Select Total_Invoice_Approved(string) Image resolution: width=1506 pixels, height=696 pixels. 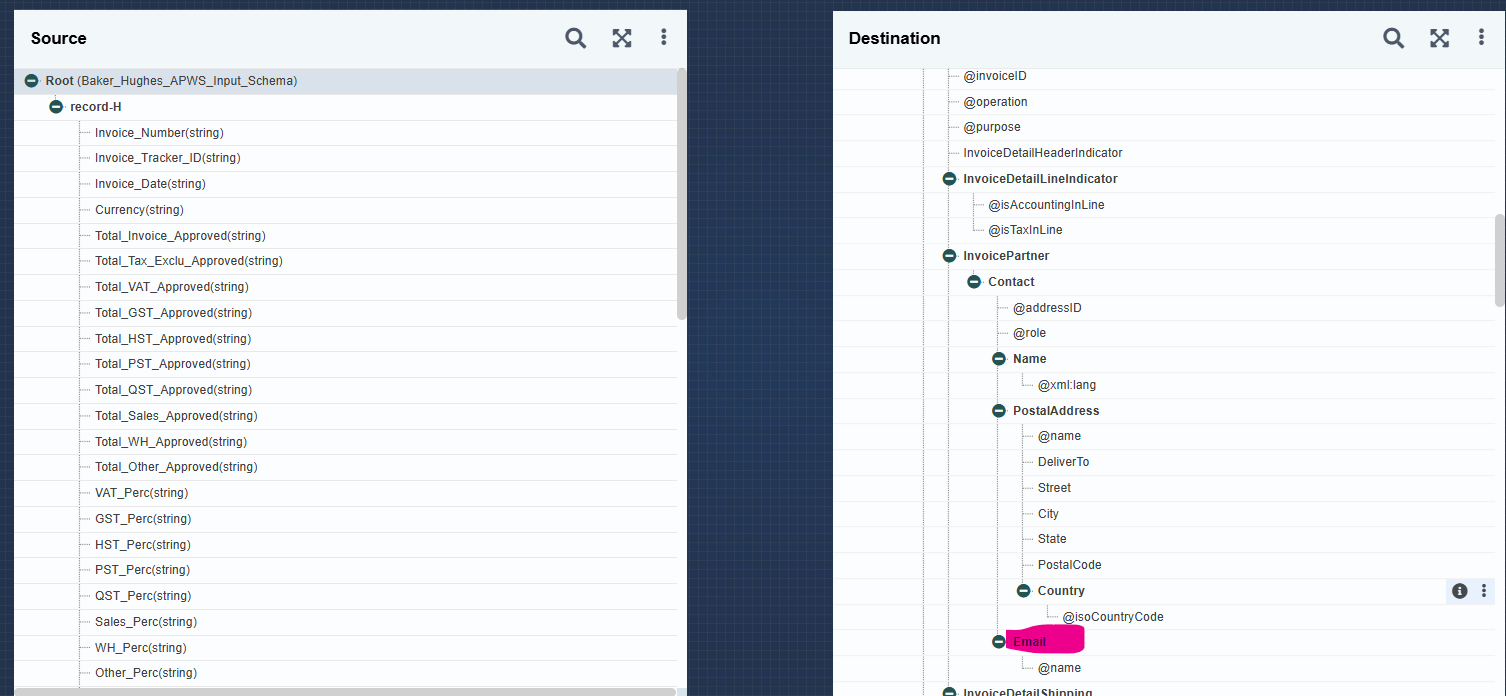click(180, 236)
